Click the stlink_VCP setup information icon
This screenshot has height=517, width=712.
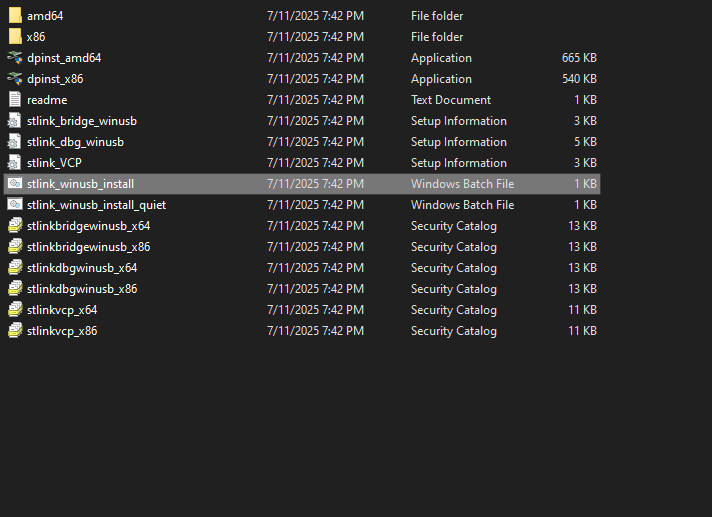point(15,163)
